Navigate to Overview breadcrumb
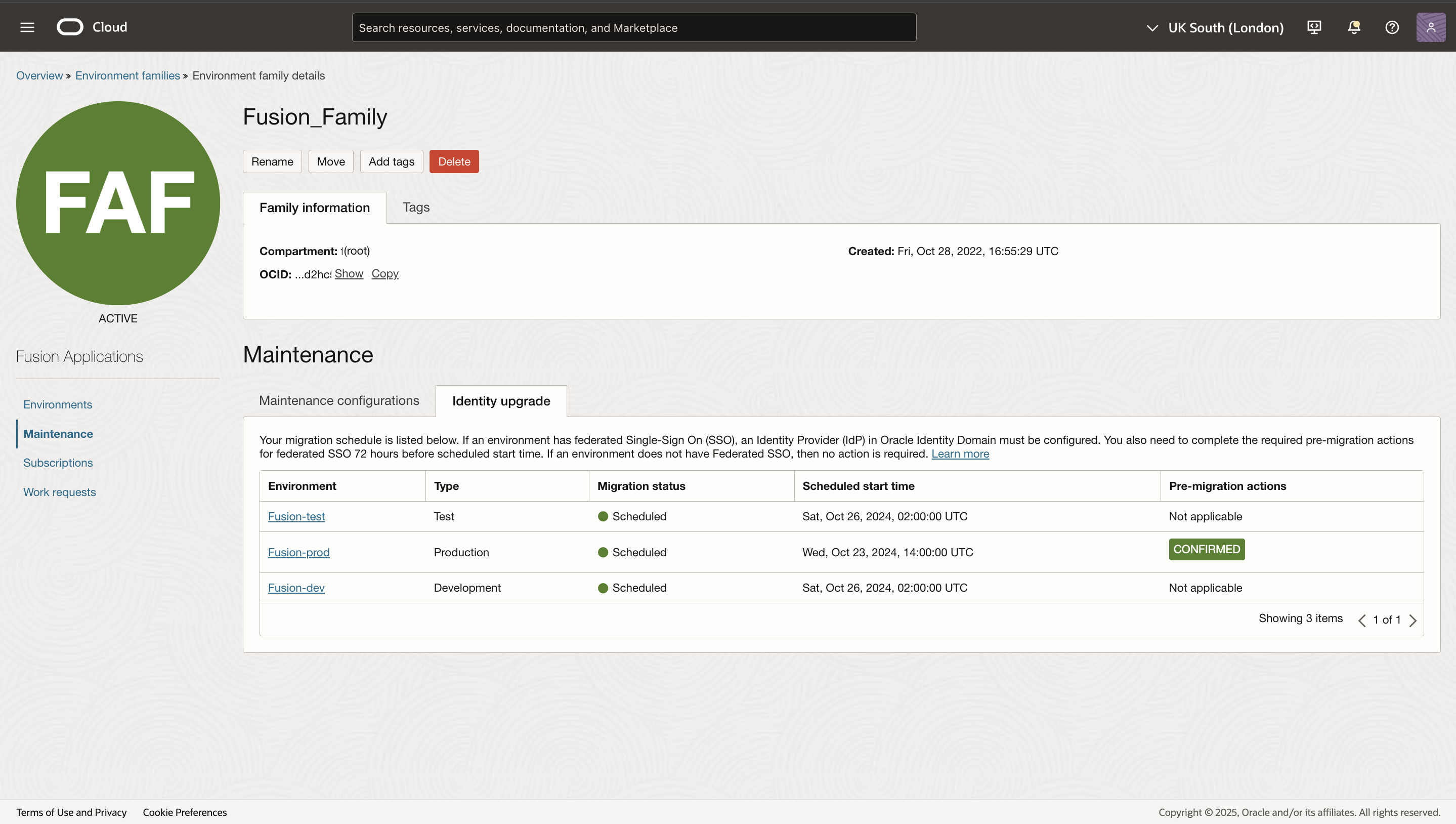This screenshot has height=824, width=1456. (39, 76)
